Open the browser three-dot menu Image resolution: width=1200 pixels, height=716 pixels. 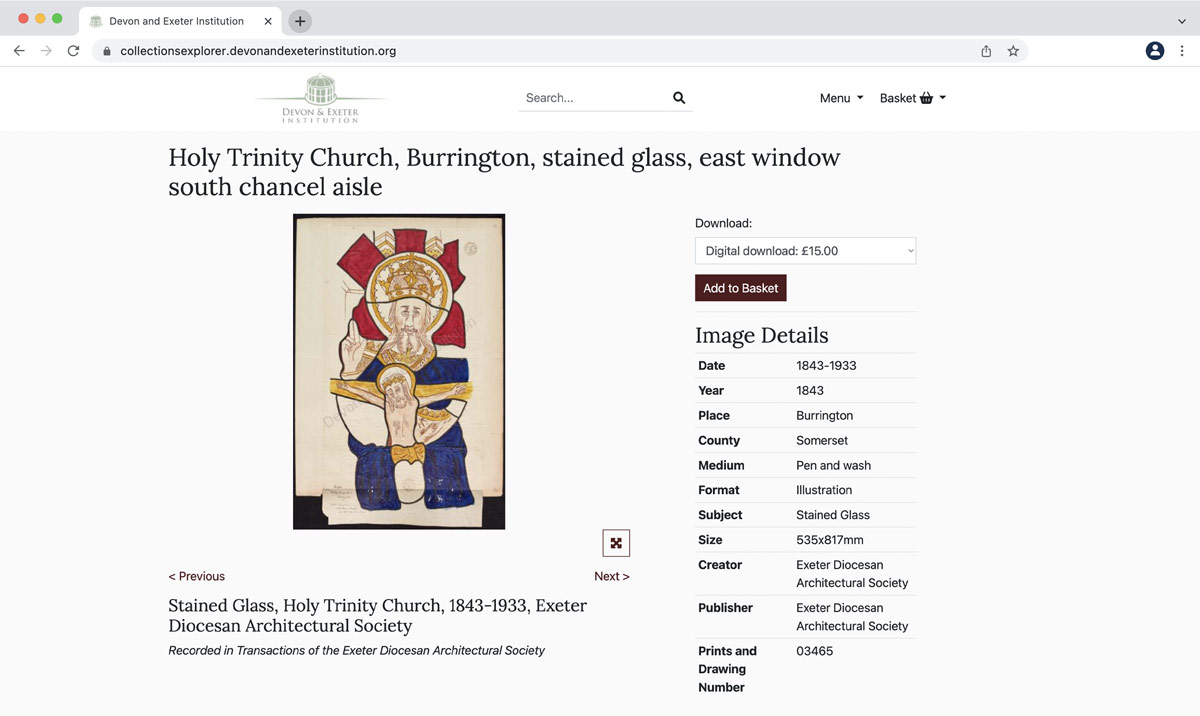tap(1182, 51)
